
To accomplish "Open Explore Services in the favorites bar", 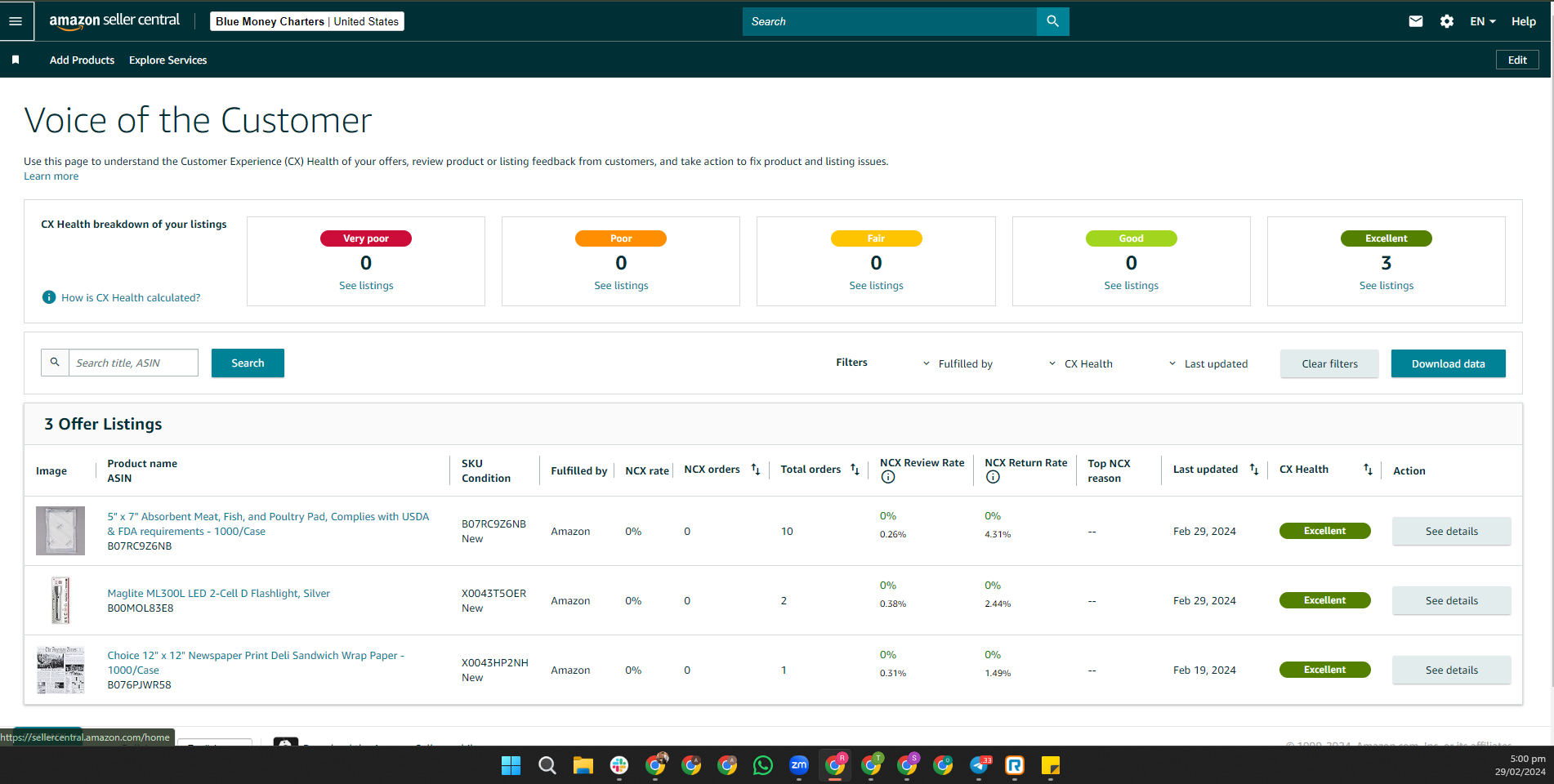I will click(x=167, y=60).
